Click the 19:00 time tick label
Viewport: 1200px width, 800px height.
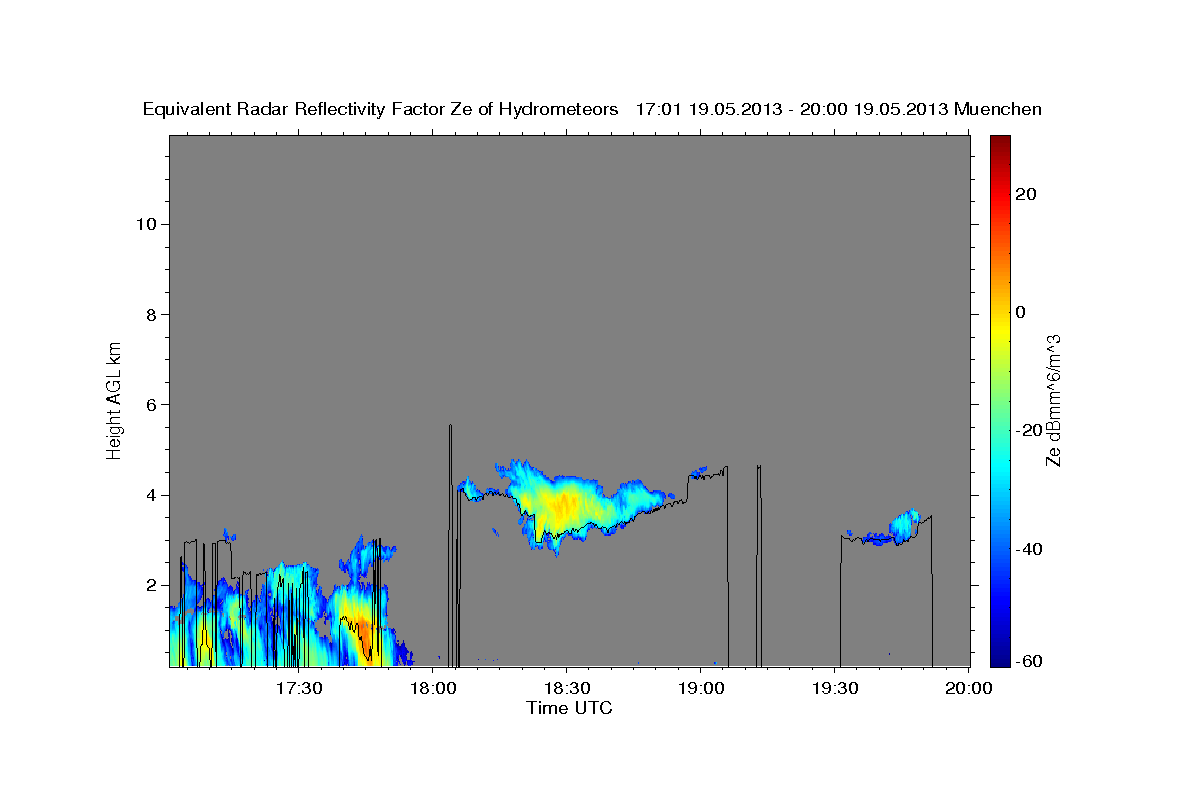[x=701, y=688]
